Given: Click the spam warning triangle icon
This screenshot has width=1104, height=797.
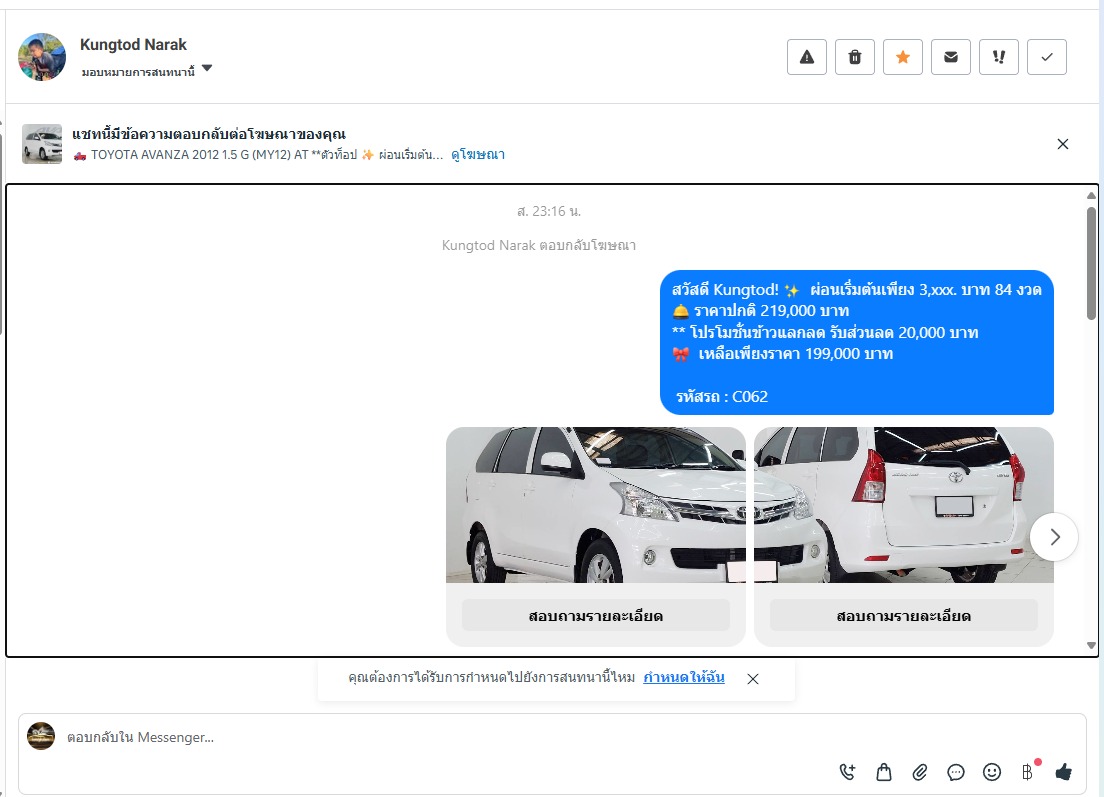Looking at the screenshot, I should pyautogui.click(x=807, y=57).
